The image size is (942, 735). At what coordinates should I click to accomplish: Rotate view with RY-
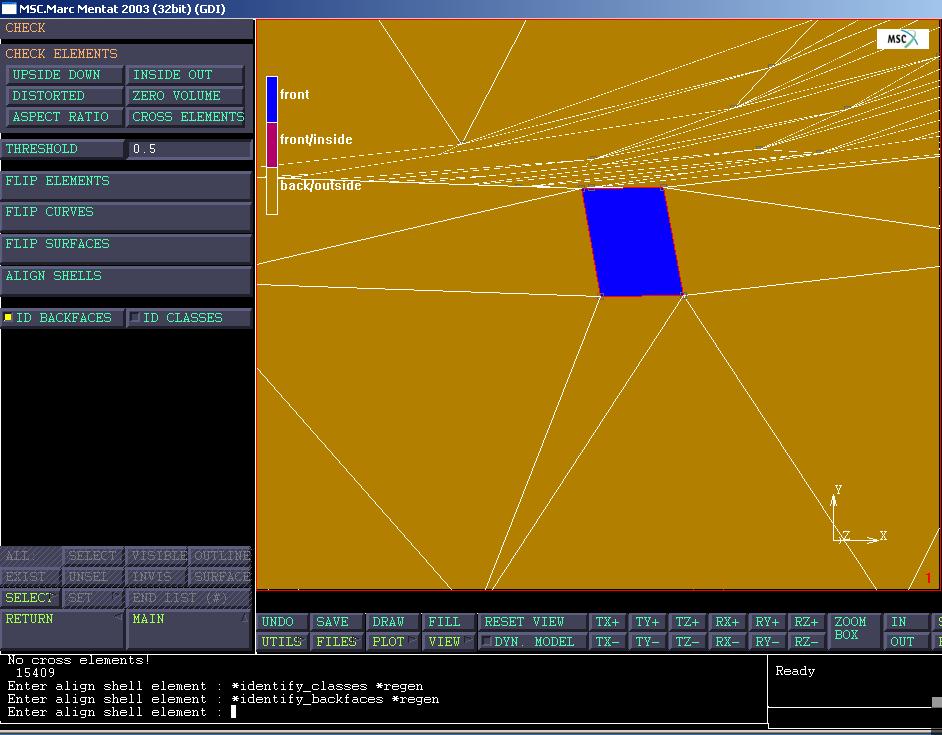coord(768,642)
